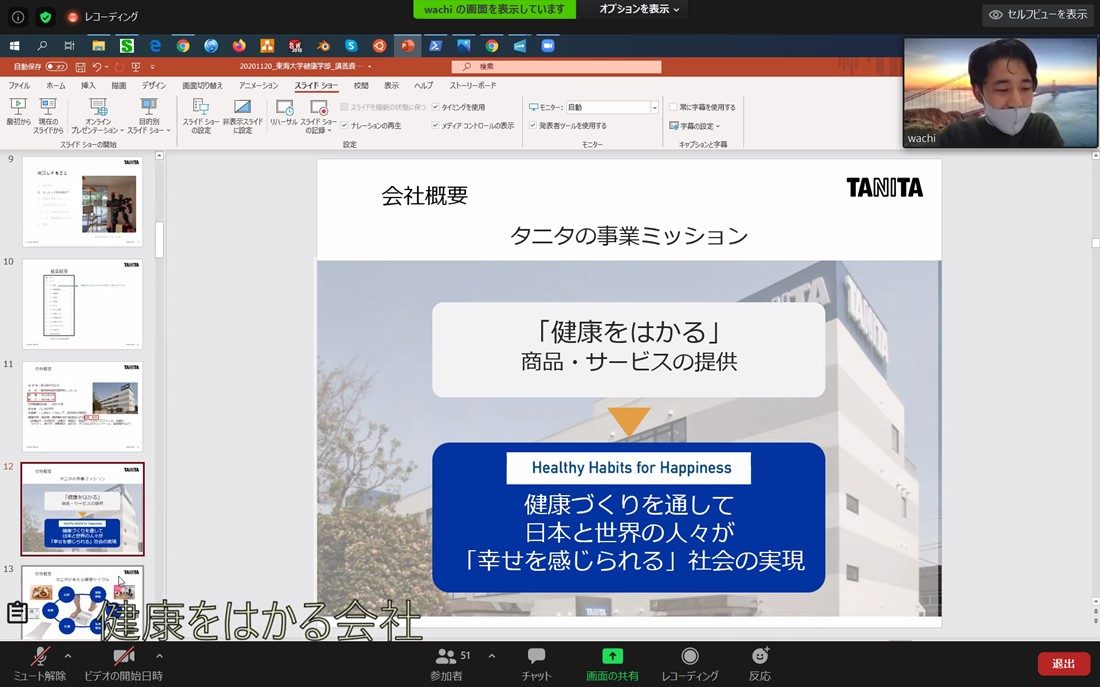The width and height of the screenshot is (1100, 687).
Task: Expand participants options arrow
Action: [491, 657]
